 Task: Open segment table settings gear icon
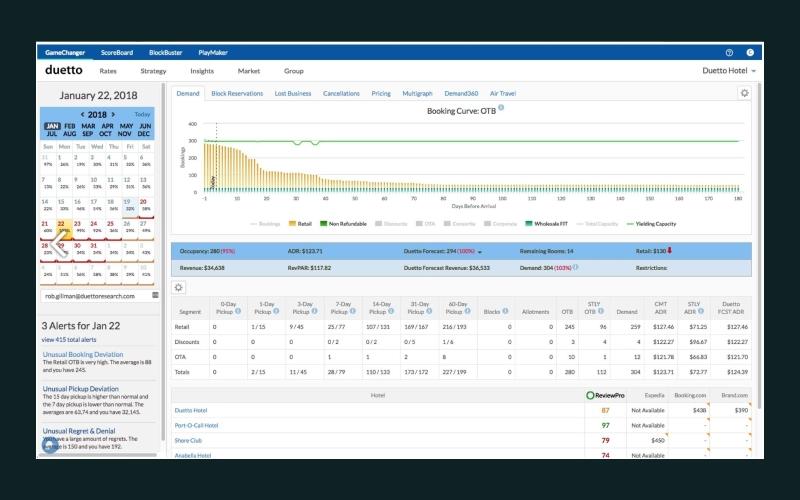pos(179,287)
